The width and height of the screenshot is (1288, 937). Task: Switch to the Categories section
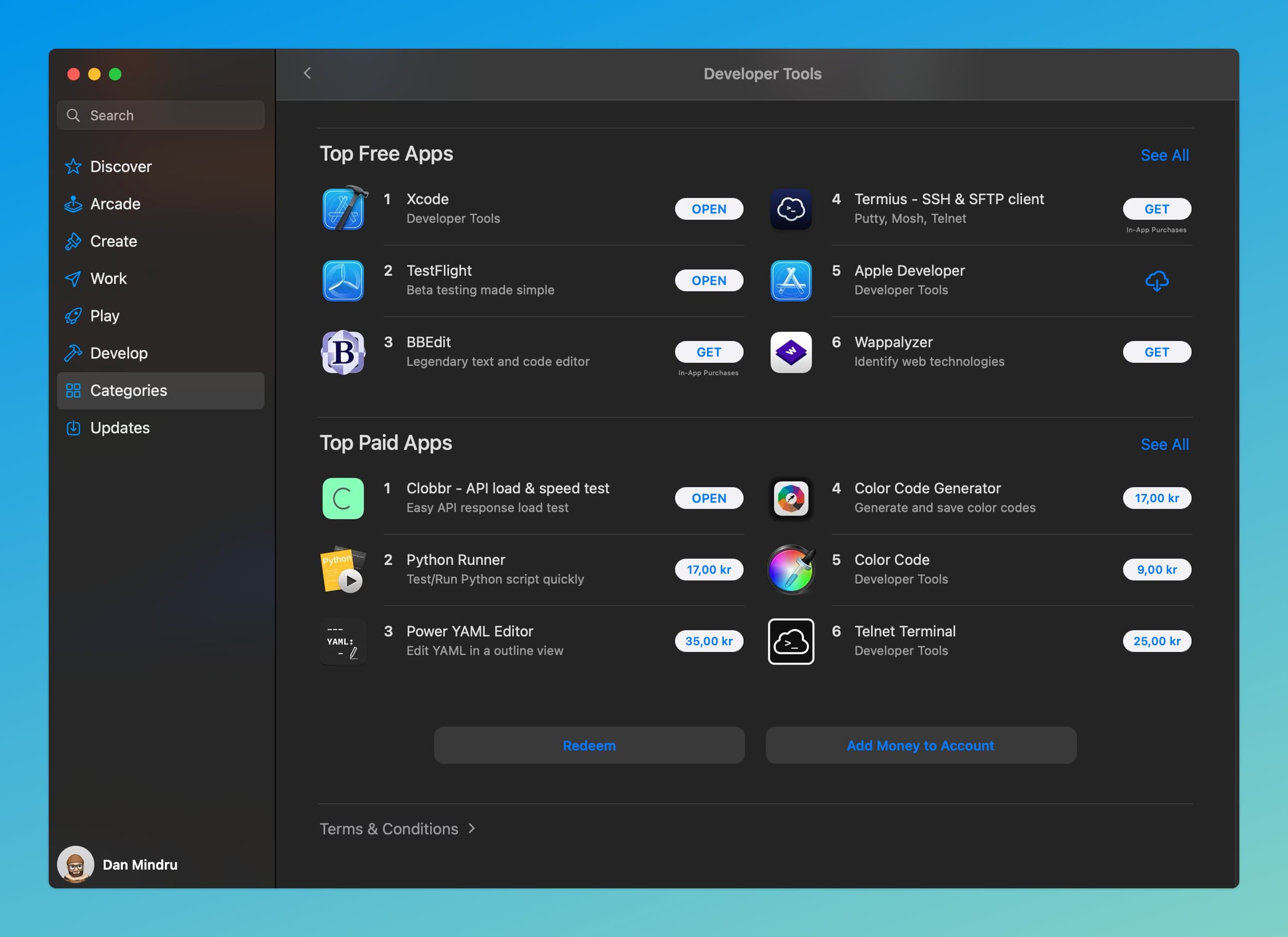[x=128, y=390]
